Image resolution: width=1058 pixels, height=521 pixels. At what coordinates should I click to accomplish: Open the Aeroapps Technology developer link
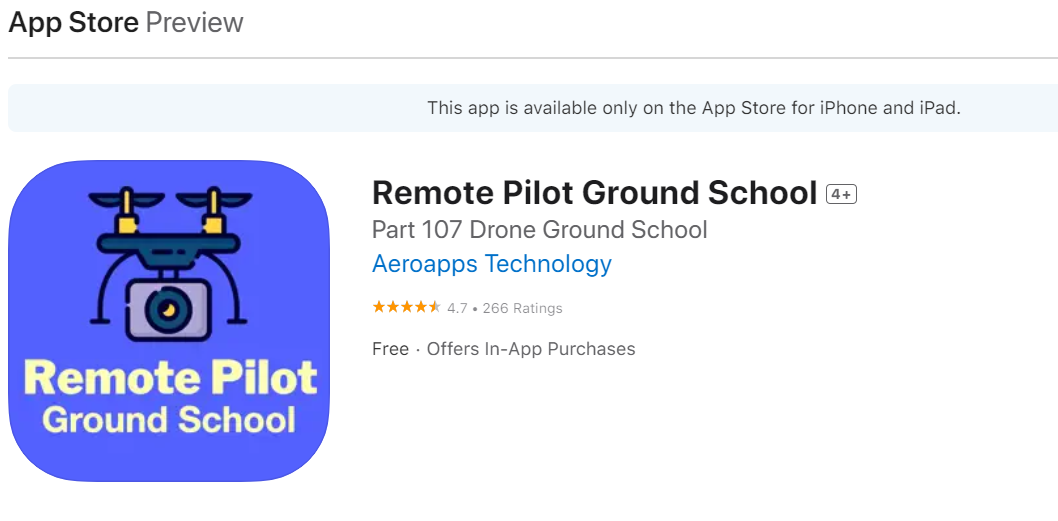(x=491, y=264)
